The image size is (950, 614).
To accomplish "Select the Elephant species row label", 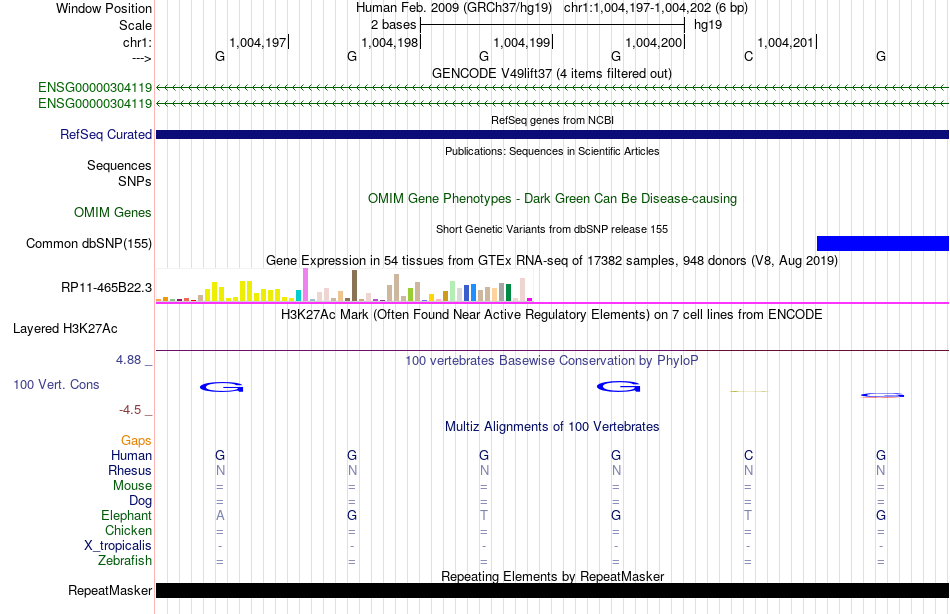I will coord(127,515).
